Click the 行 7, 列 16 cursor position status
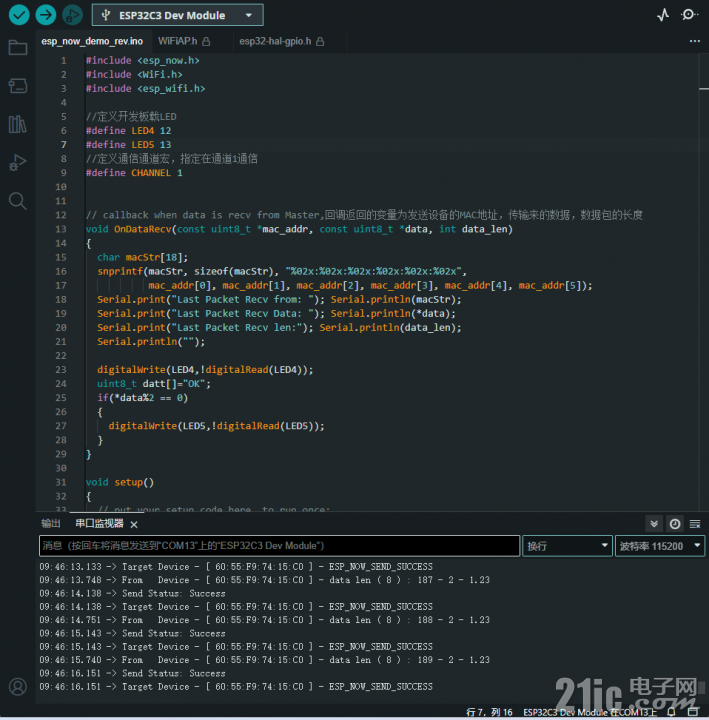The image size is (709, 720). click(489, 712)
